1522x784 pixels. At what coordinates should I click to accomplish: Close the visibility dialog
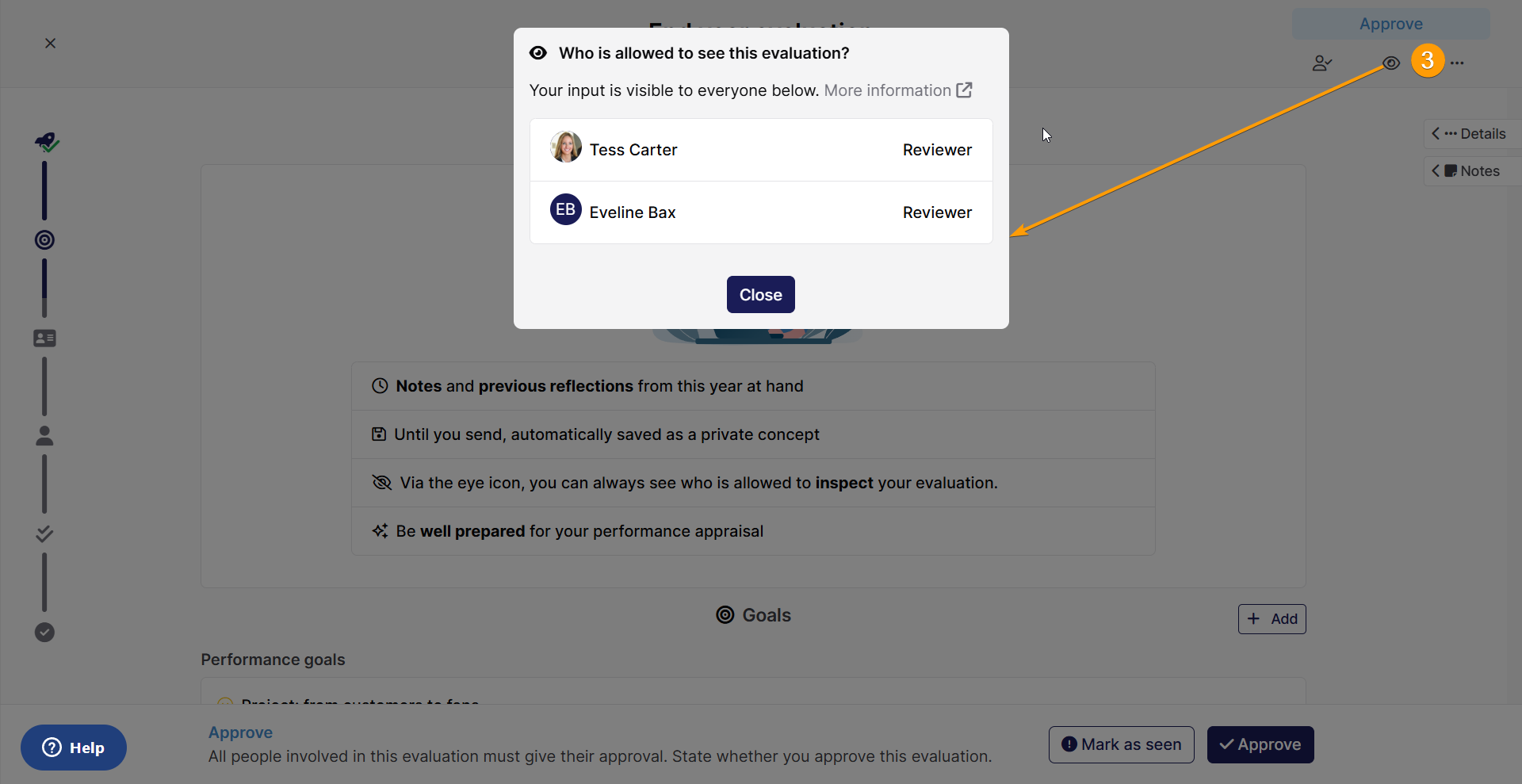tap(760, 294)
